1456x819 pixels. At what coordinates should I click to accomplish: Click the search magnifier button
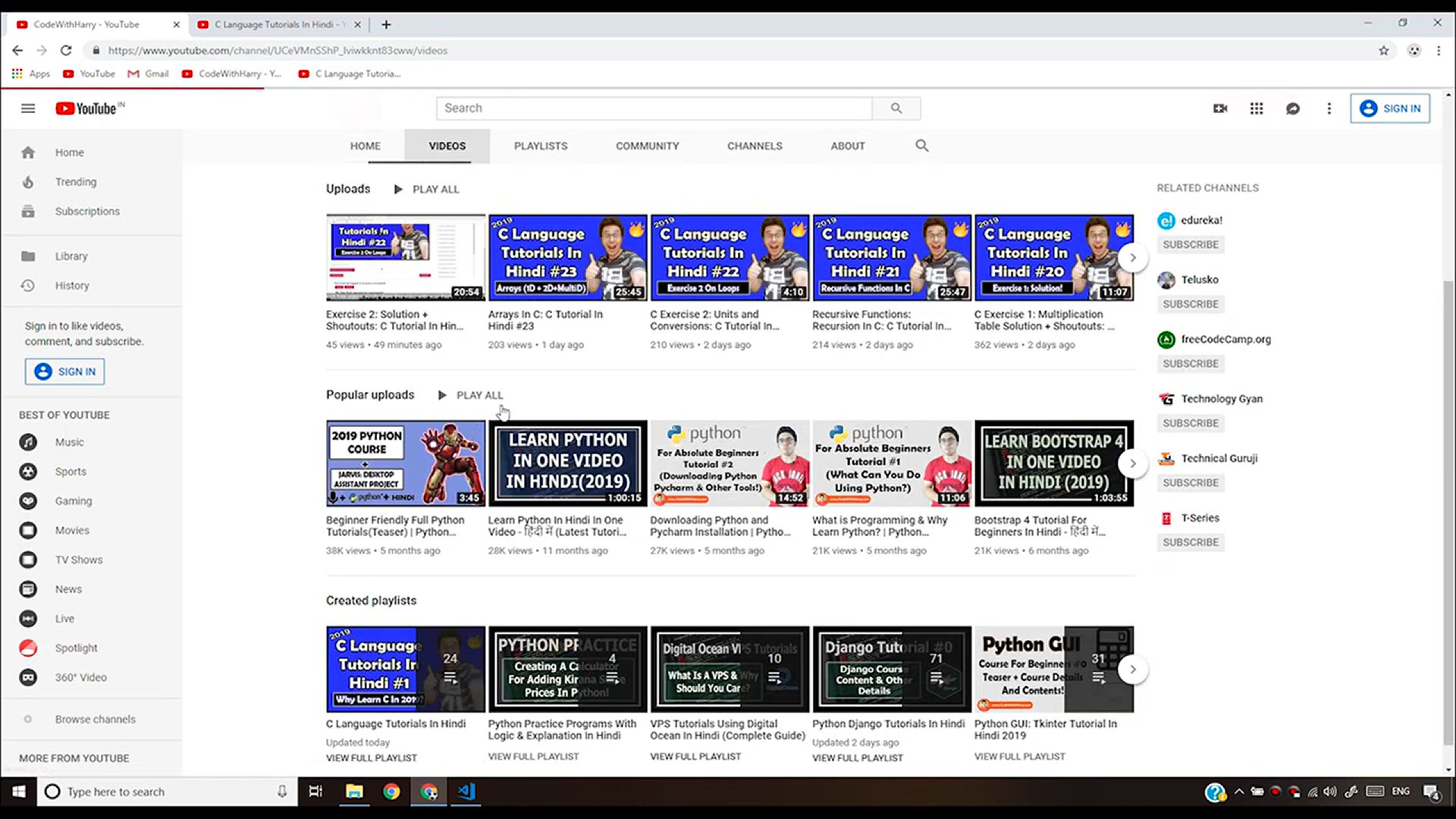(x=896, y=108)
